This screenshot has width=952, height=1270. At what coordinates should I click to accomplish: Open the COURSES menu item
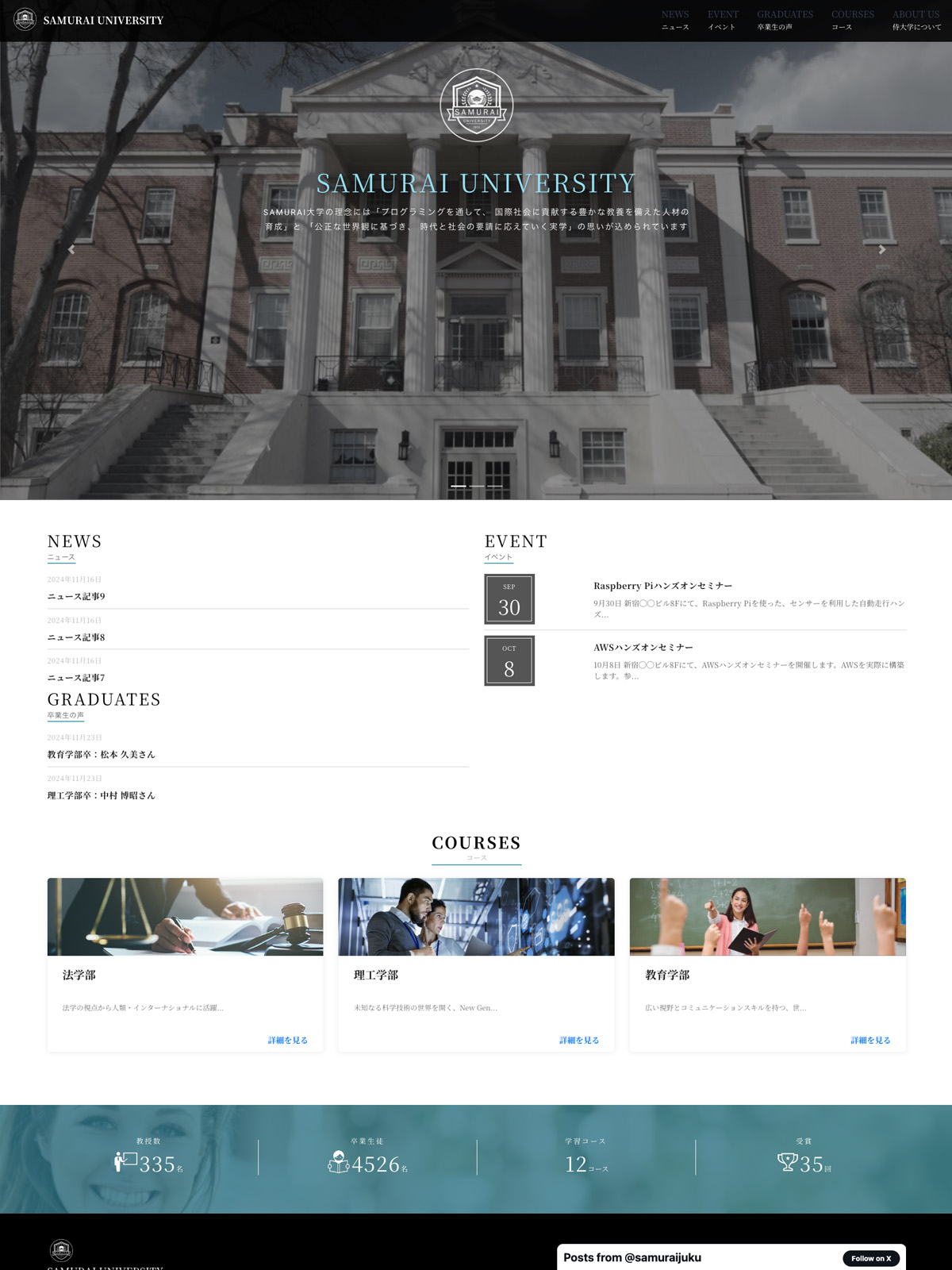[x=853, y=20]
